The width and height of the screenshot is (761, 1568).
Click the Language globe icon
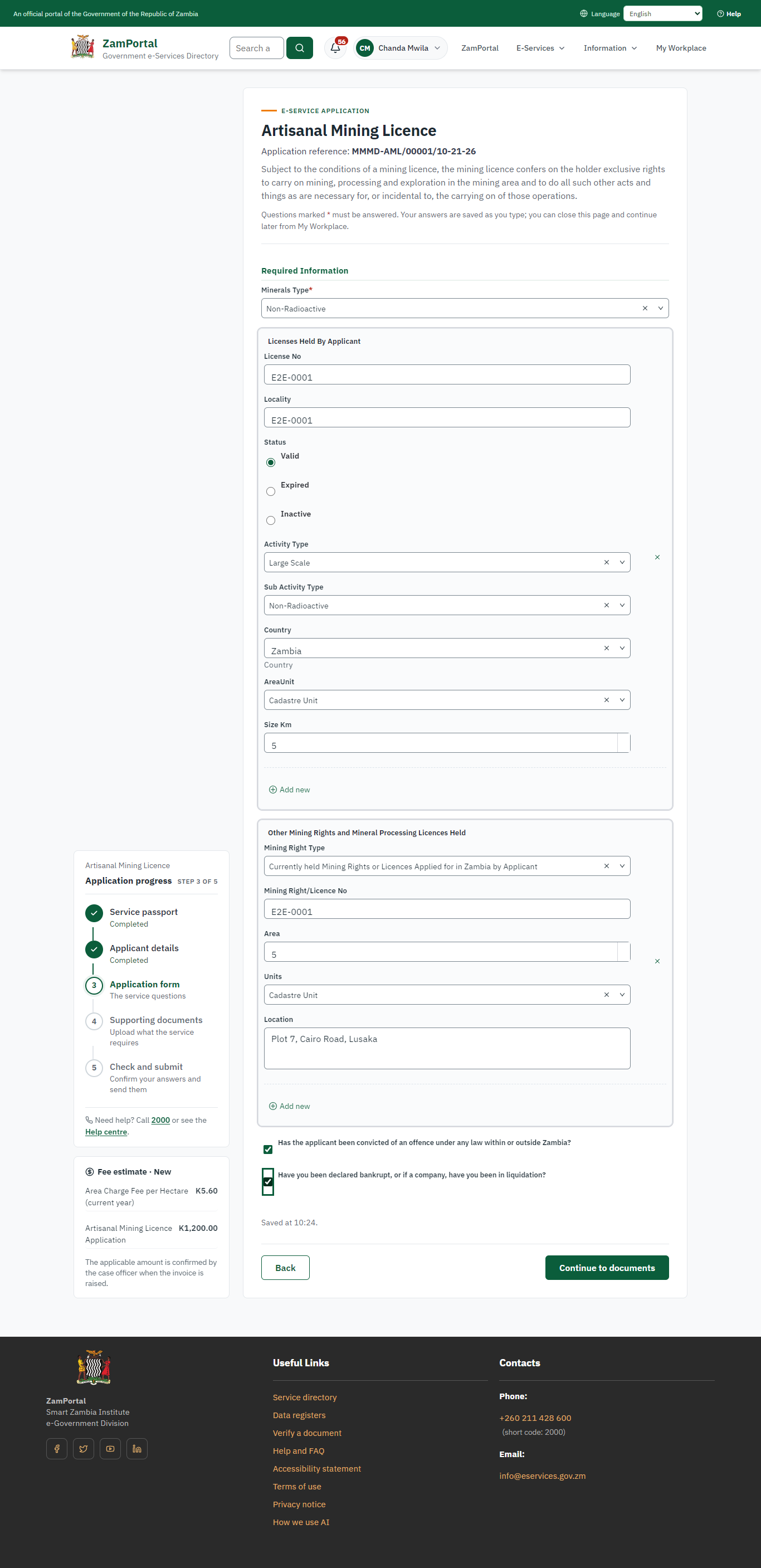583,14
